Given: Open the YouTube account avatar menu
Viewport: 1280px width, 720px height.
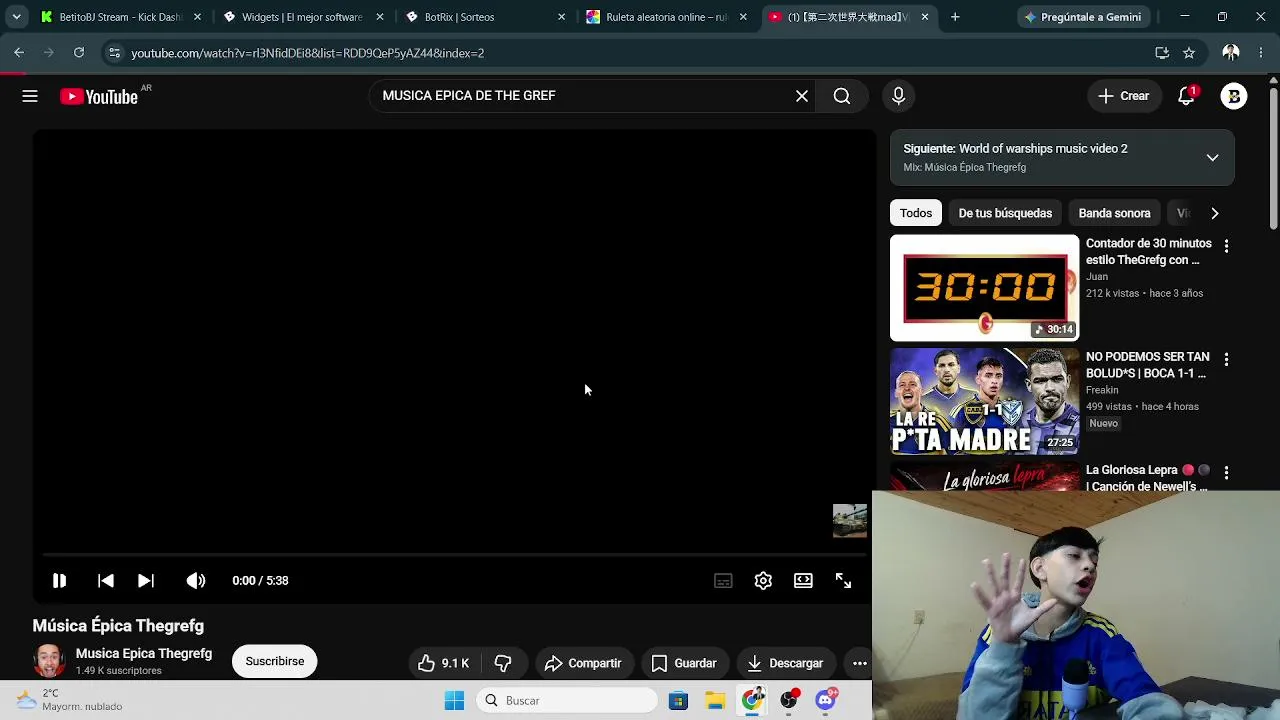Looking at the screenshot, I should click(1234, 96).
